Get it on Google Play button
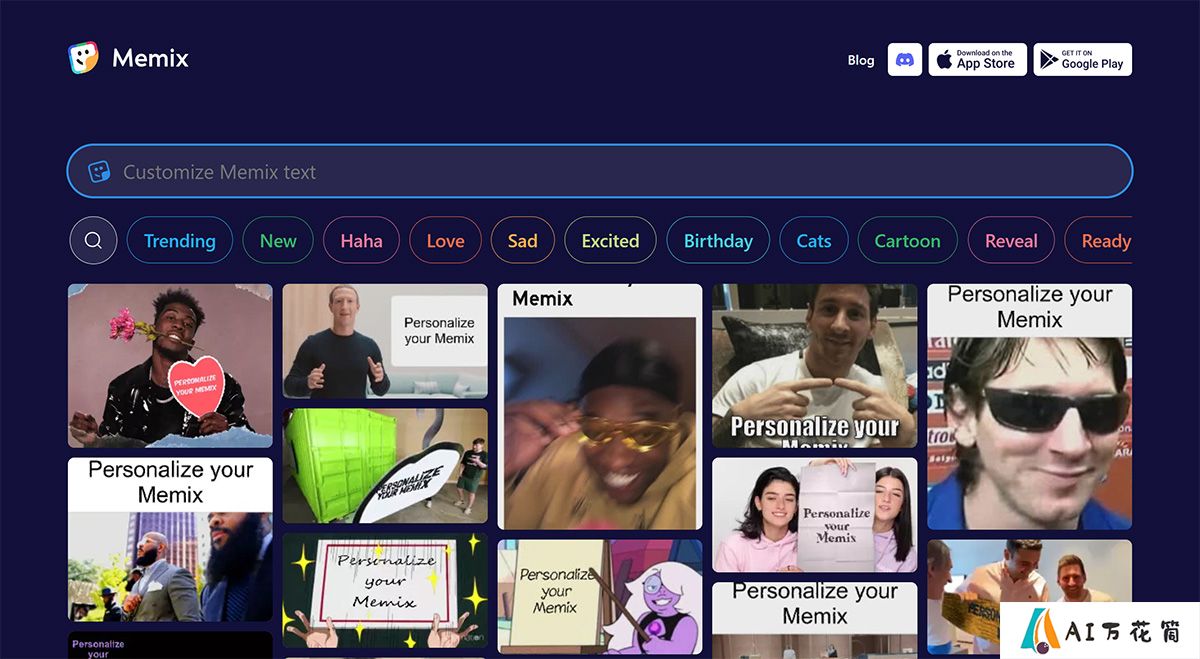Screen dimensions: 1200x659 tap(1083, 59)
